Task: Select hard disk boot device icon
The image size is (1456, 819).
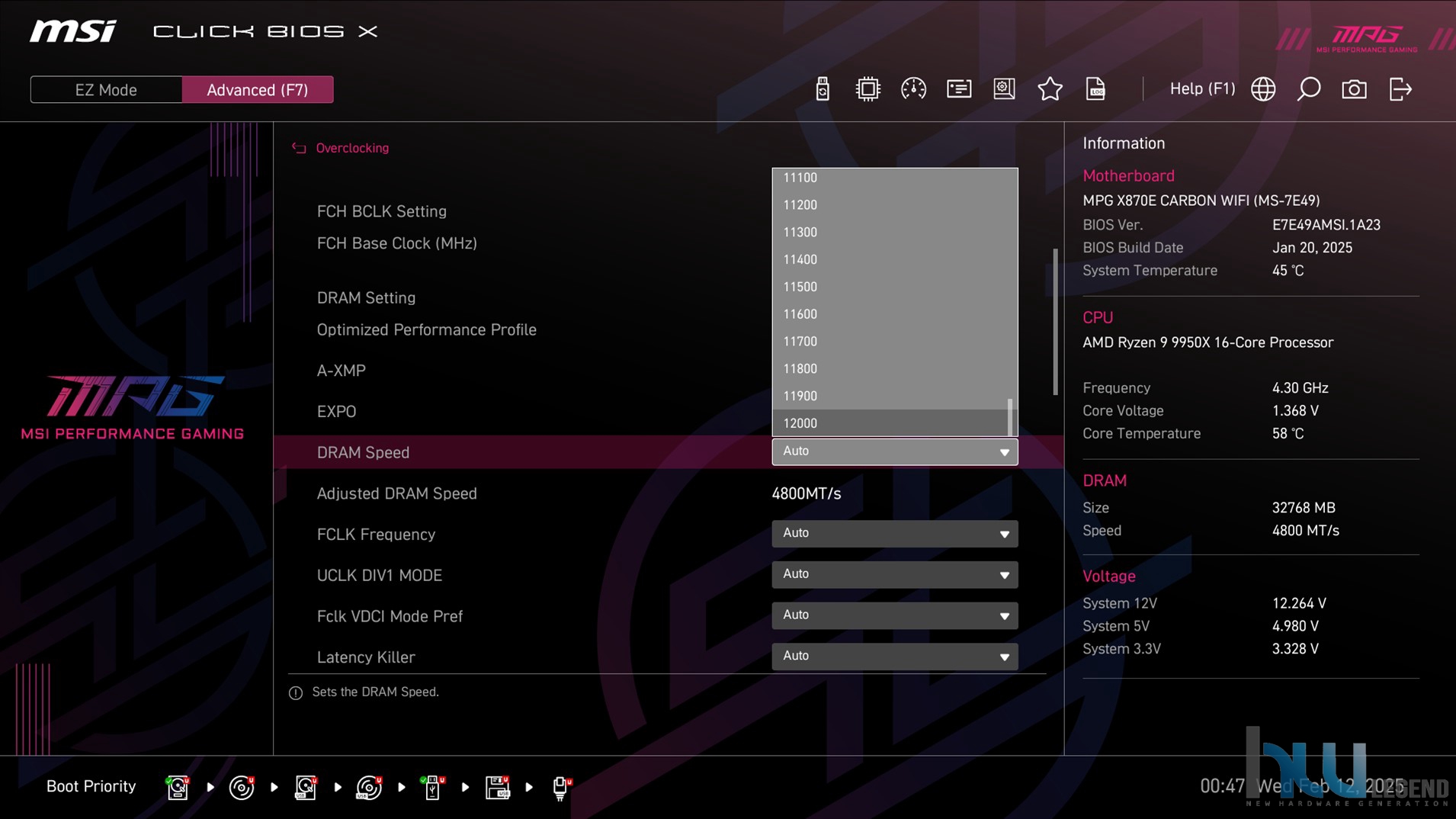Action: 177,787
